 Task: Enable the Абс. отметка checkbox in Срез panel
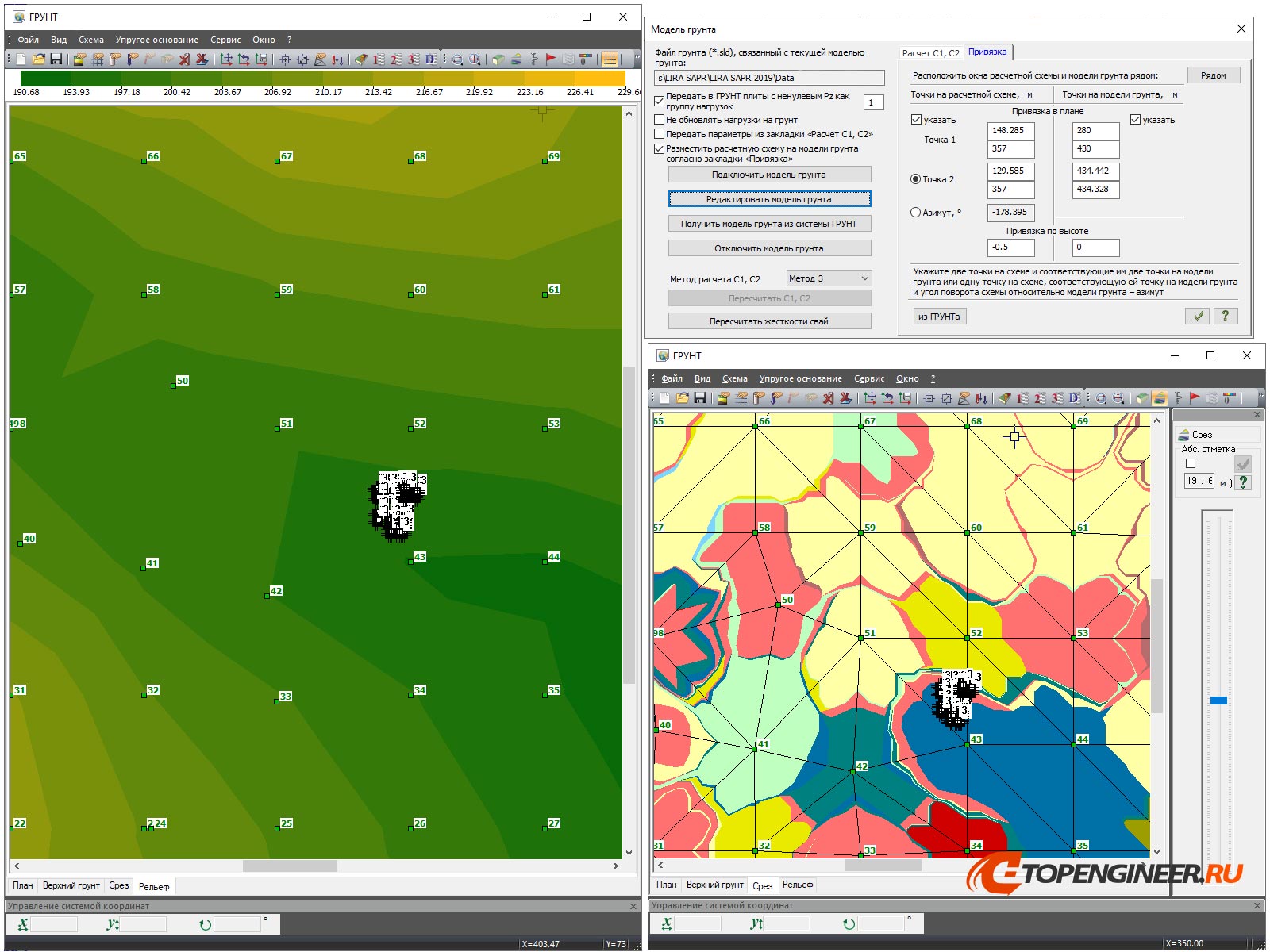coord(1190,463)
